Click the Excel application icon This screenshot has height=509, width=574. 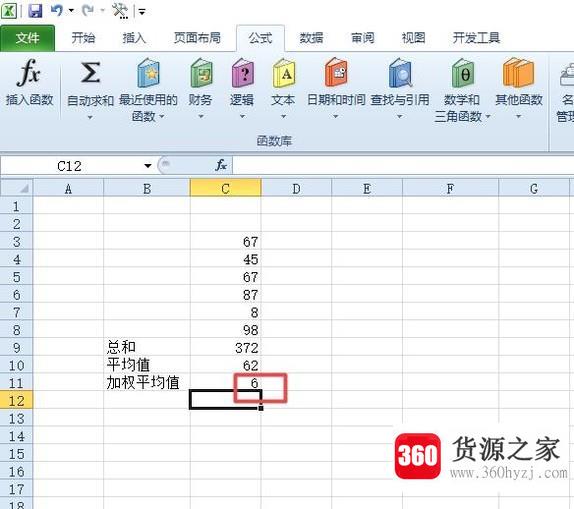tap(9, 11)
